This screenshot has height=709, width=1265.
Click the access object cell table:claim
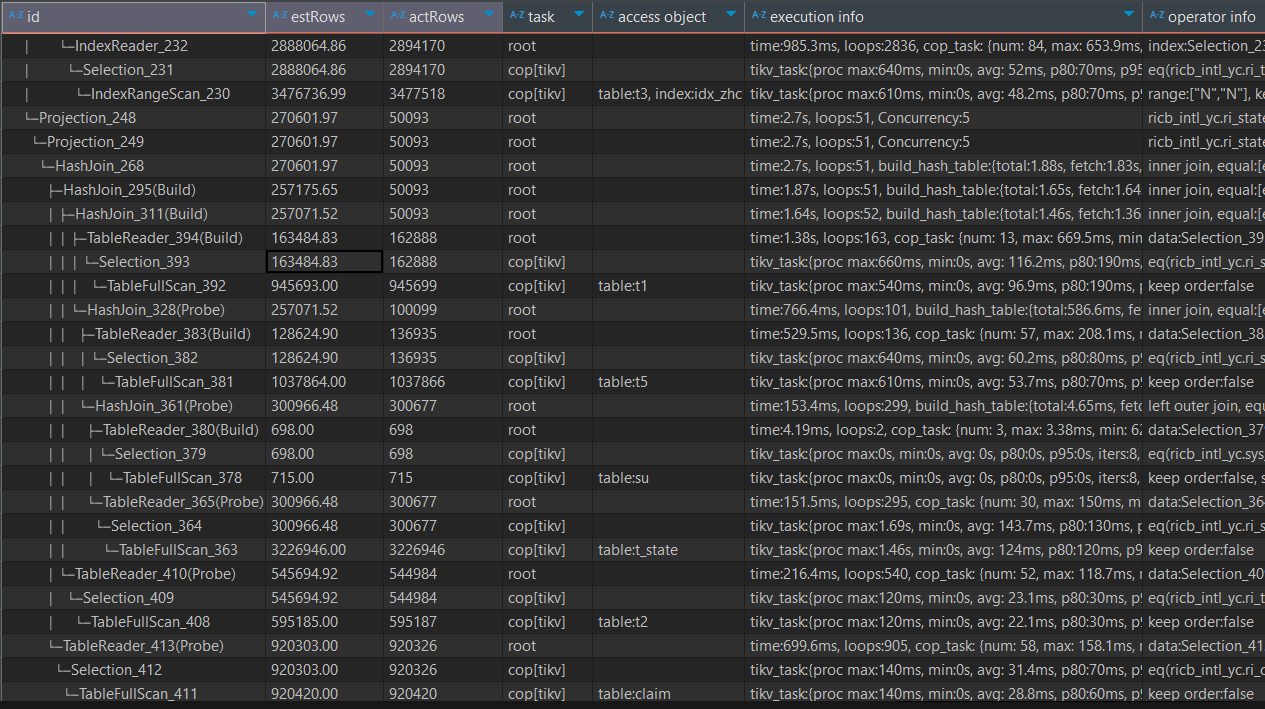(668, 694)
